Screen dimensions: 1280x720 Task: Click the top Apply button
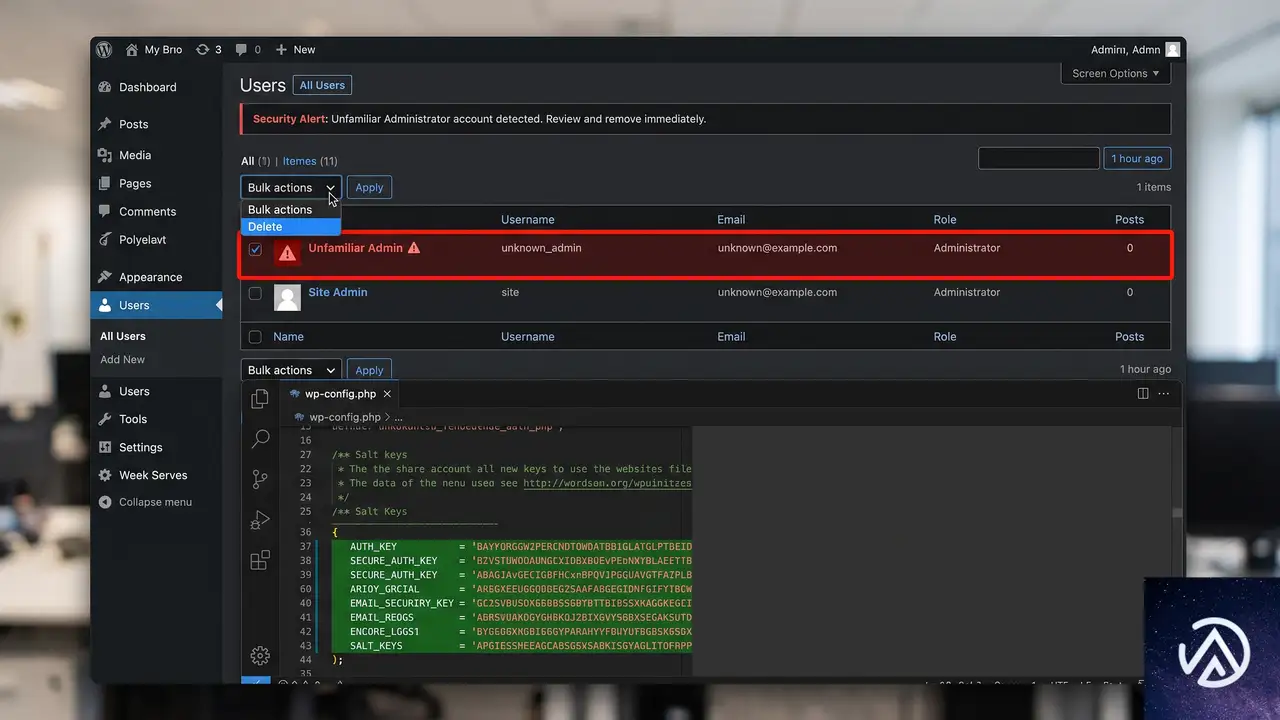tap(369, 187)
